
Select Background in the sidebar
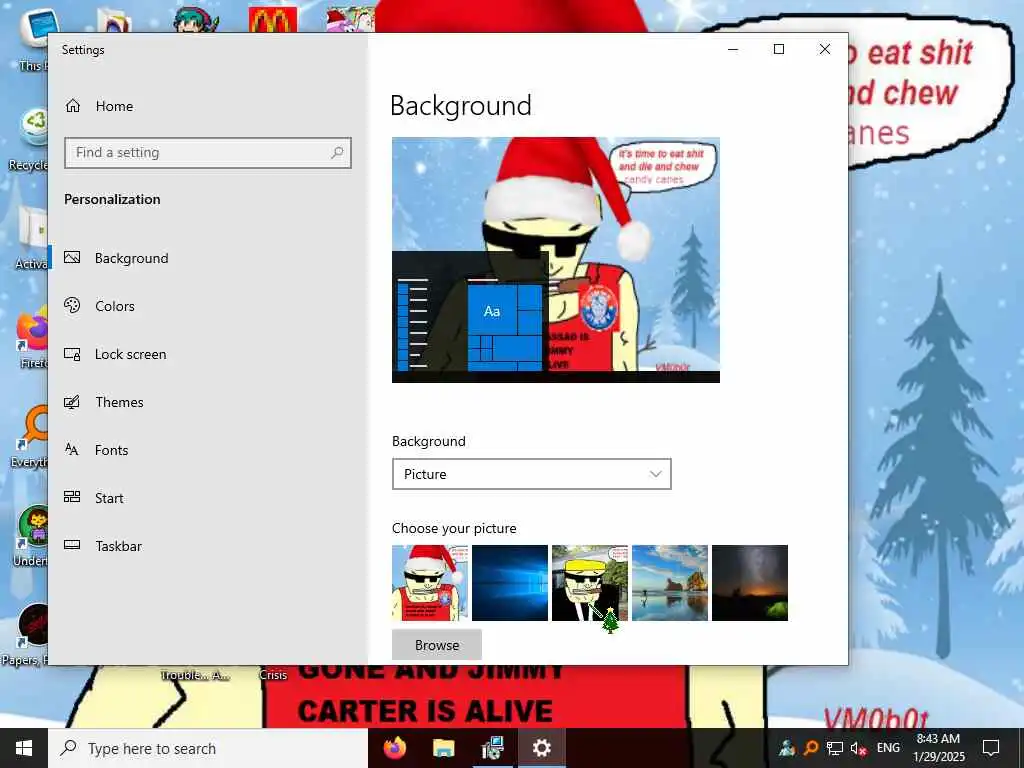pos(208,258)
